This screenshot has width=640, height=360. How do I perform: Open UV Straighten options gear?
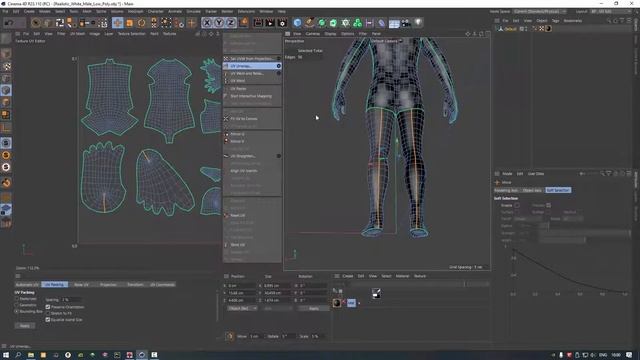pyautogui.click(x=279, y=156)
